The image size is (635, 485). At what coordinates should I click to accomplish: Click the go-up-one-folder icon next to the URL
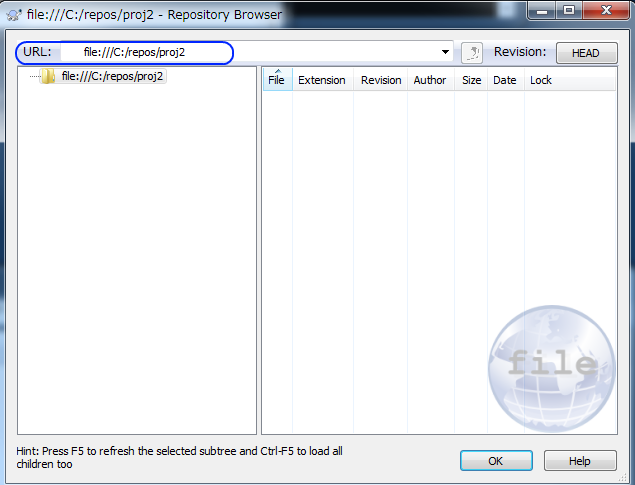(472, 53)
